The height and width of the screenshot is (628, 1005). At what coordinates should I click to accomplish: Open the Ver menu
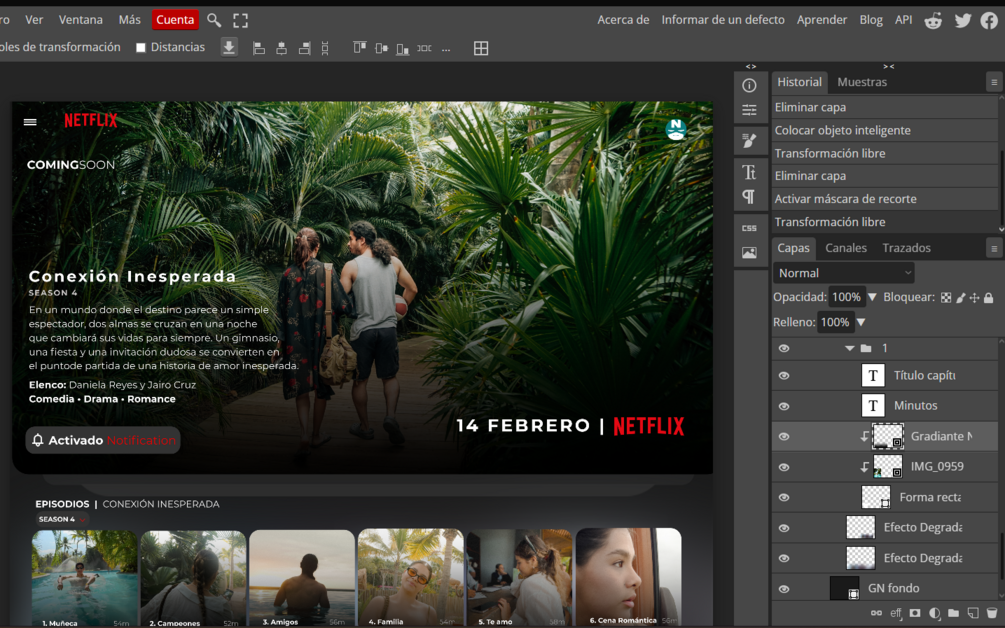tap(34, 20)
